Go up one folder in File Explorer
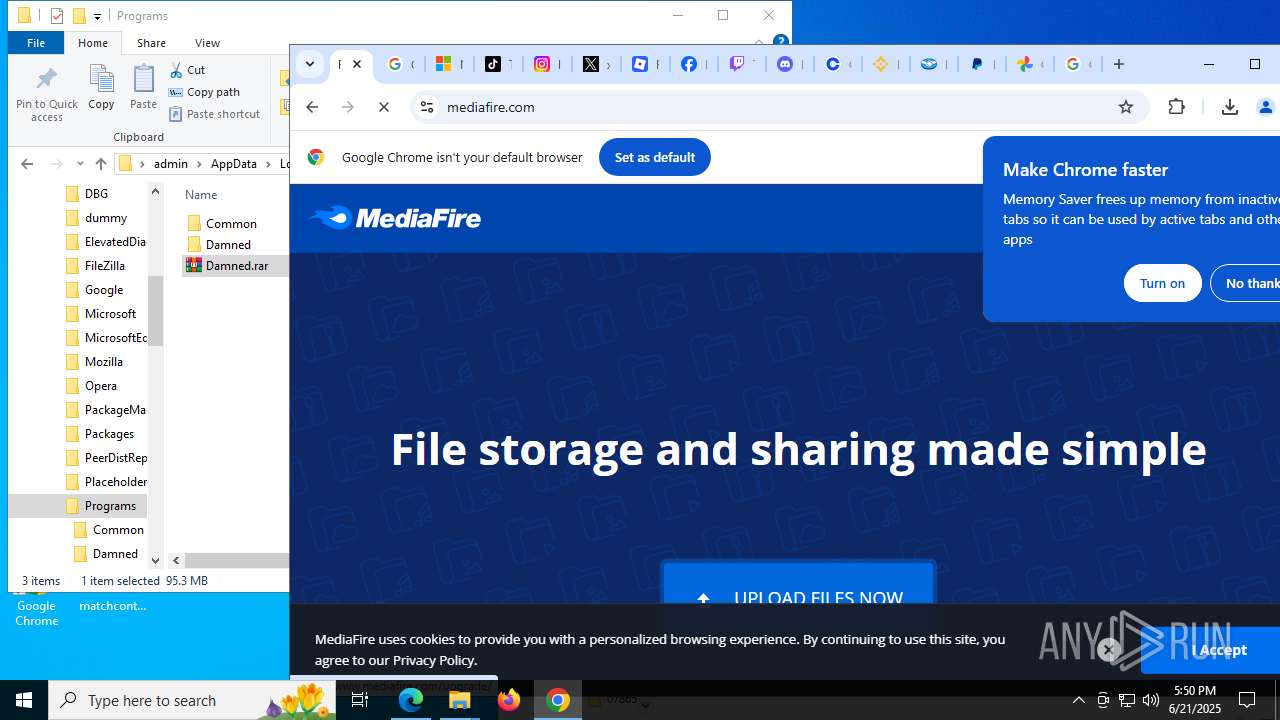Viewport: 1280px width, 720px height. tap(100, 164)
